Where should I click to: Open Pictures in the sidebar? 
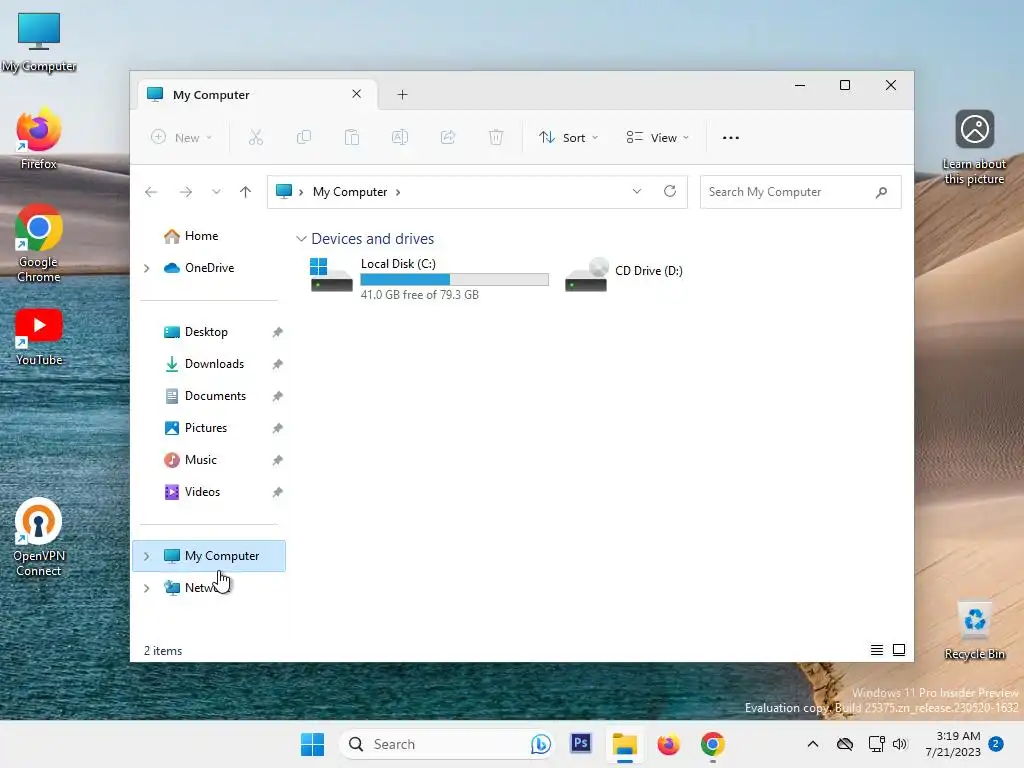[195, 428]
